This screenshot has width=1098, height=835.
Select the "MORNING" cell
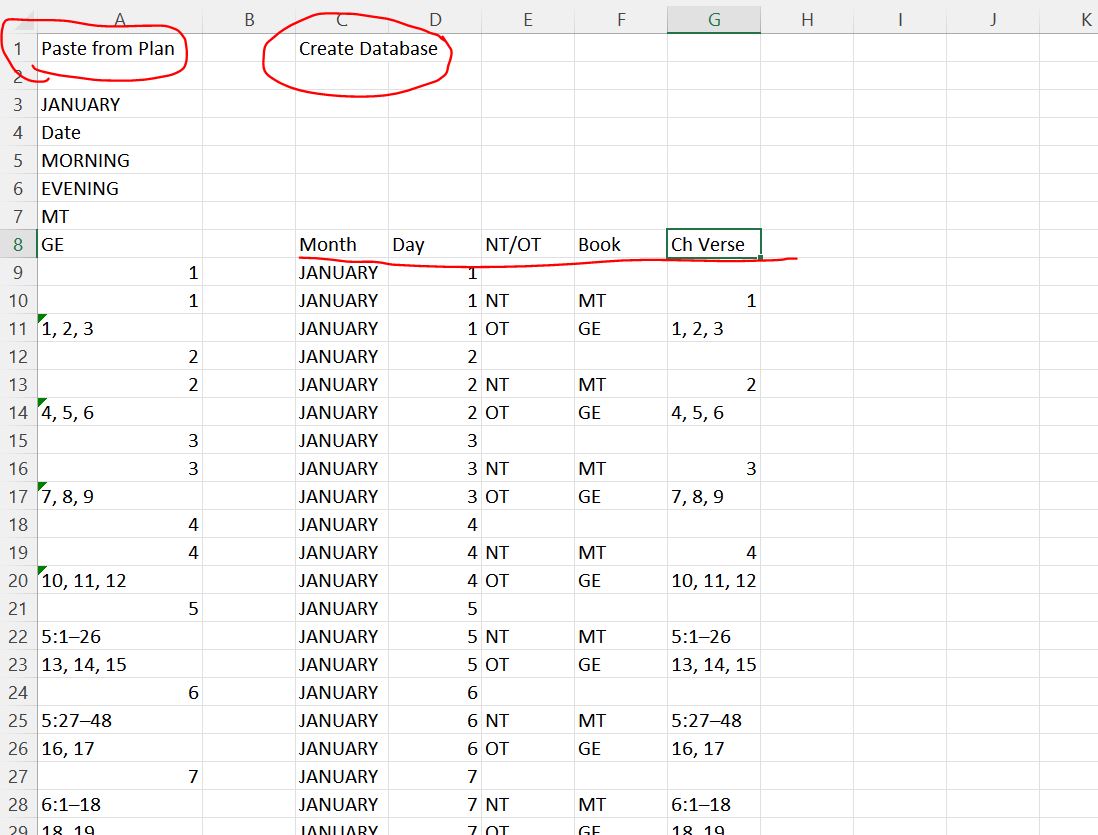120,160
